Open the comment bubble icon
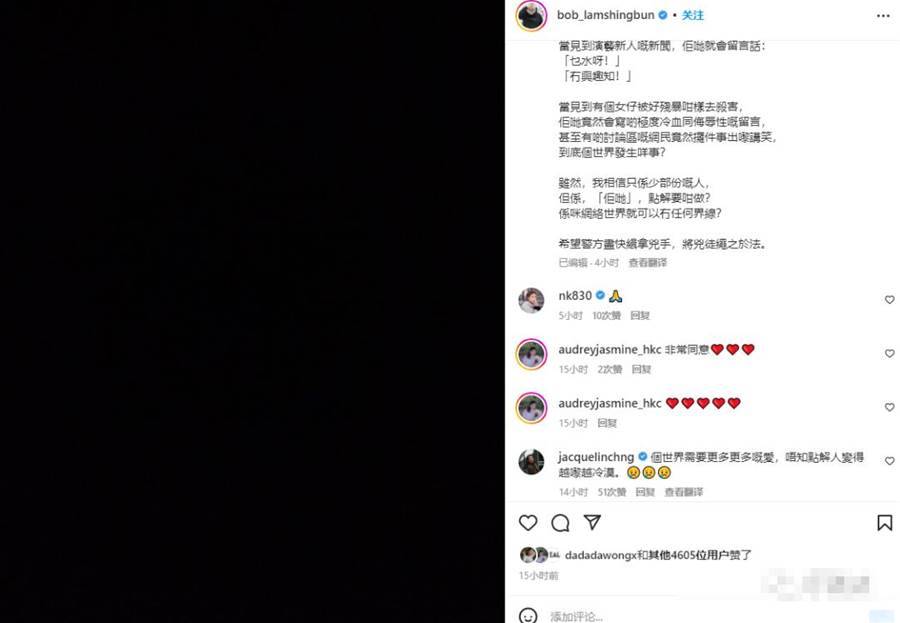 tap(560, 523)
